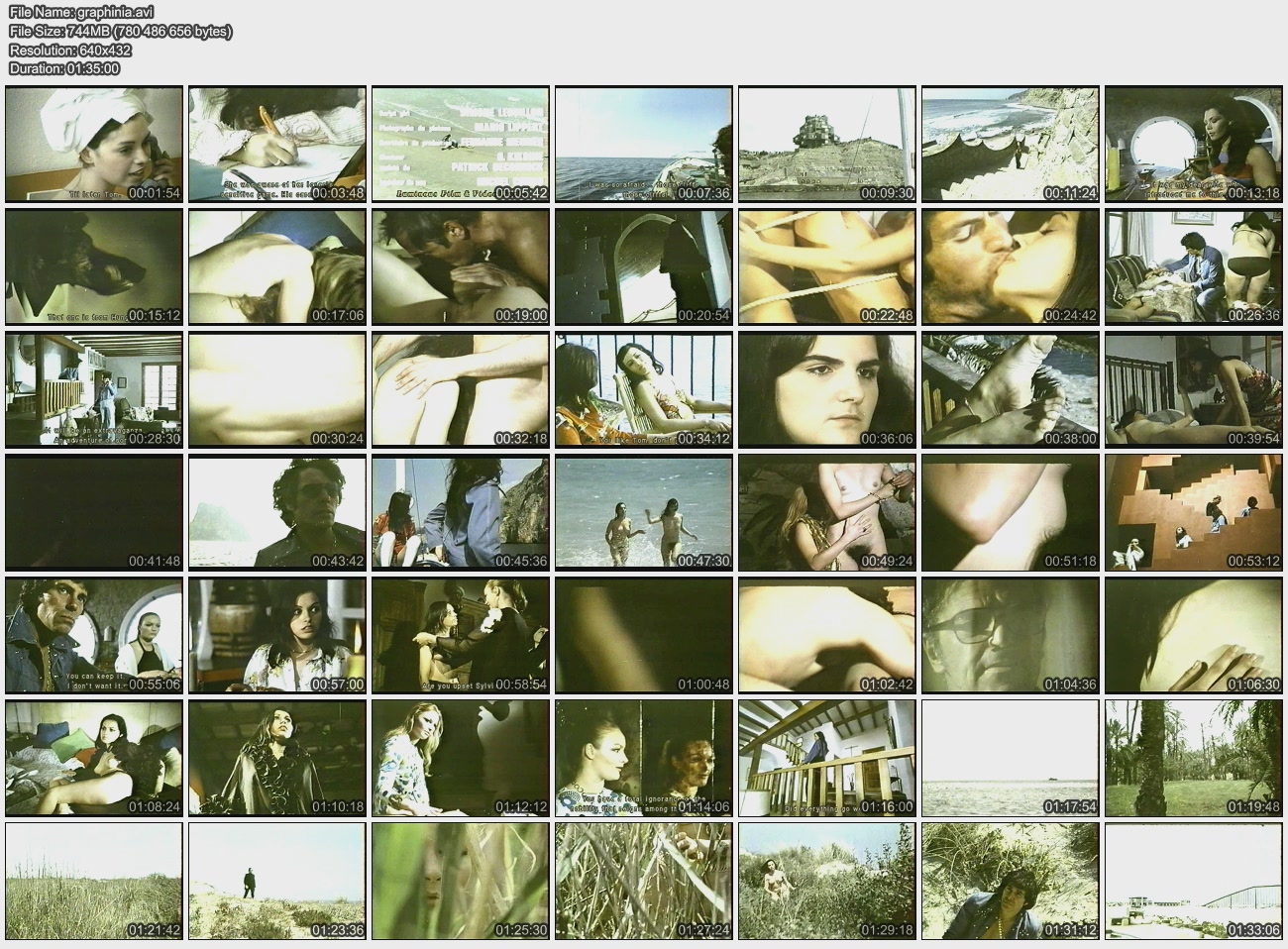Select the thumbnail stamped 00:17:06

click(277, 267)
